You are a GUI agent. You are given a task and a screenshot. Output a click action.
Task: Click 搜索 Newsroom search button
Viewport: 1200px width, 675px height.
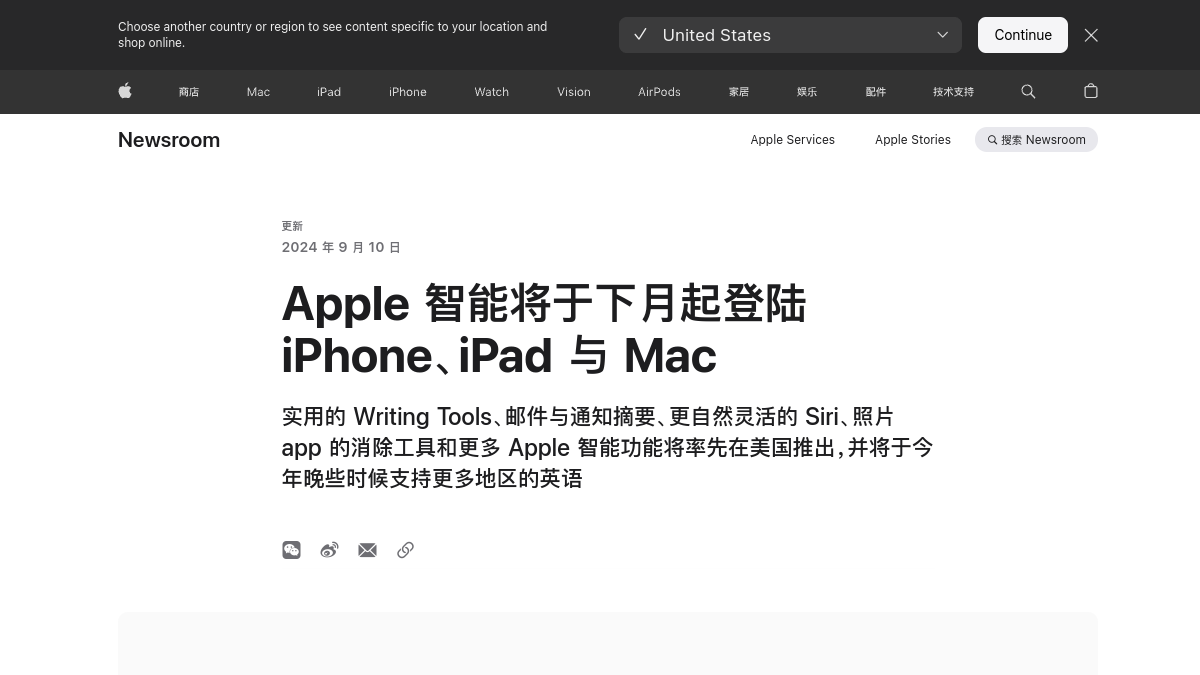(1036, 140)
